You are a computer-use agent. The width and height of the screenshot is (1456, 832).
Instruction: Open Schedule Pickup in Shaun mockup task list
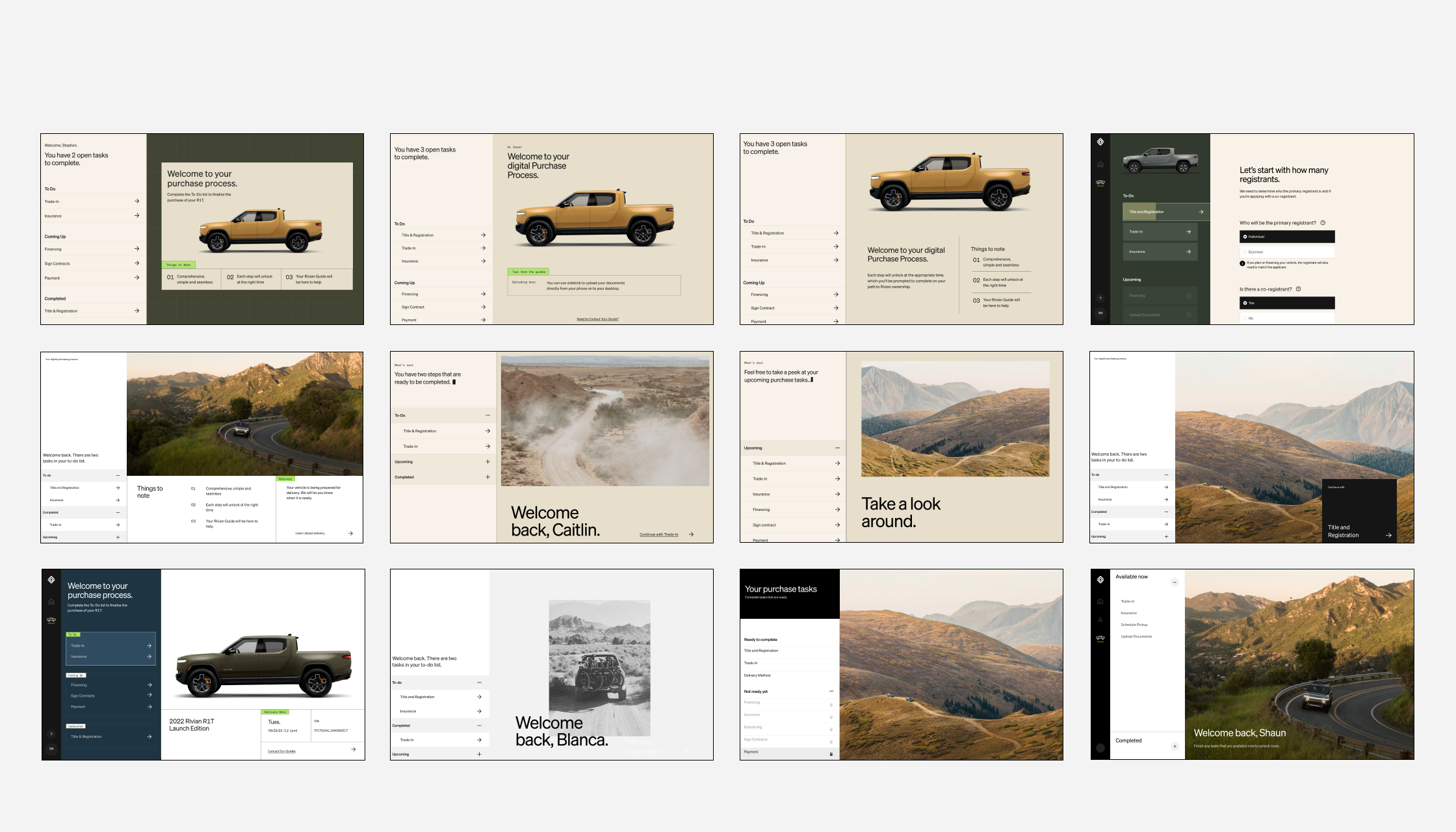tap(1134, 625)
